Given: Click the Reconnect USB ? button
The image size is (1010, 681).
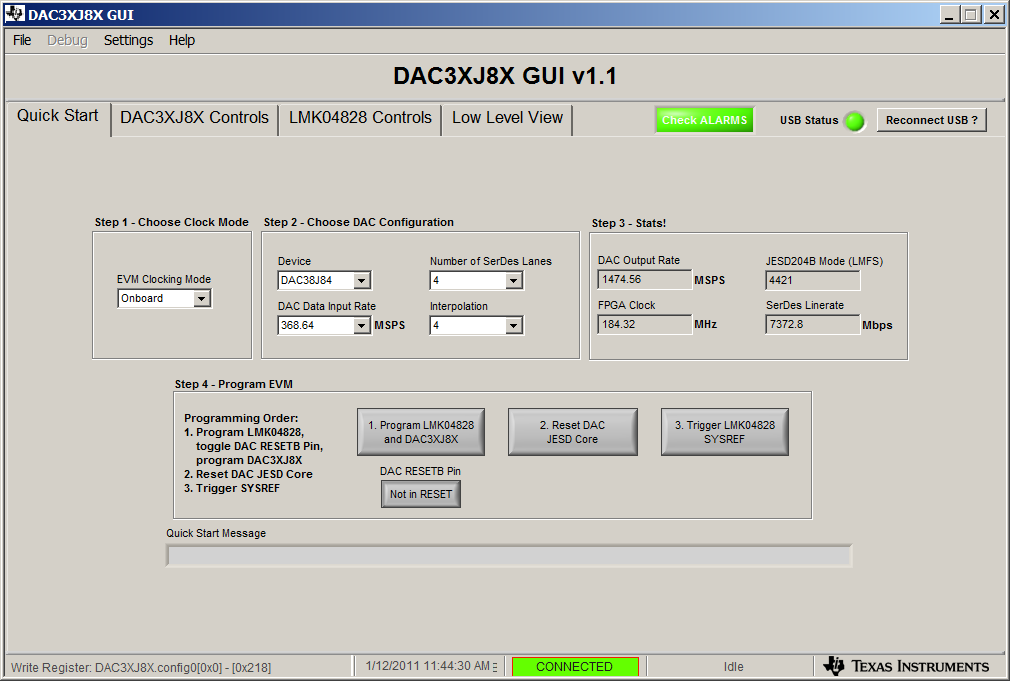Looking at the screenshot, I should 931,120.
